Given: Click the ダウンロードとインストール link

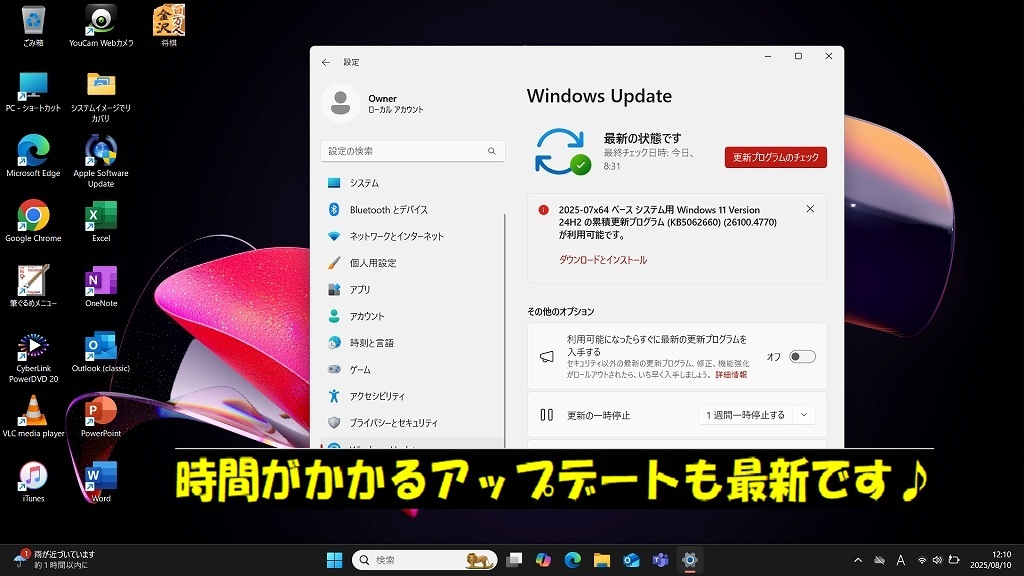Looking at the screenshot, I should pyautogui.click(x=603, y=260).
